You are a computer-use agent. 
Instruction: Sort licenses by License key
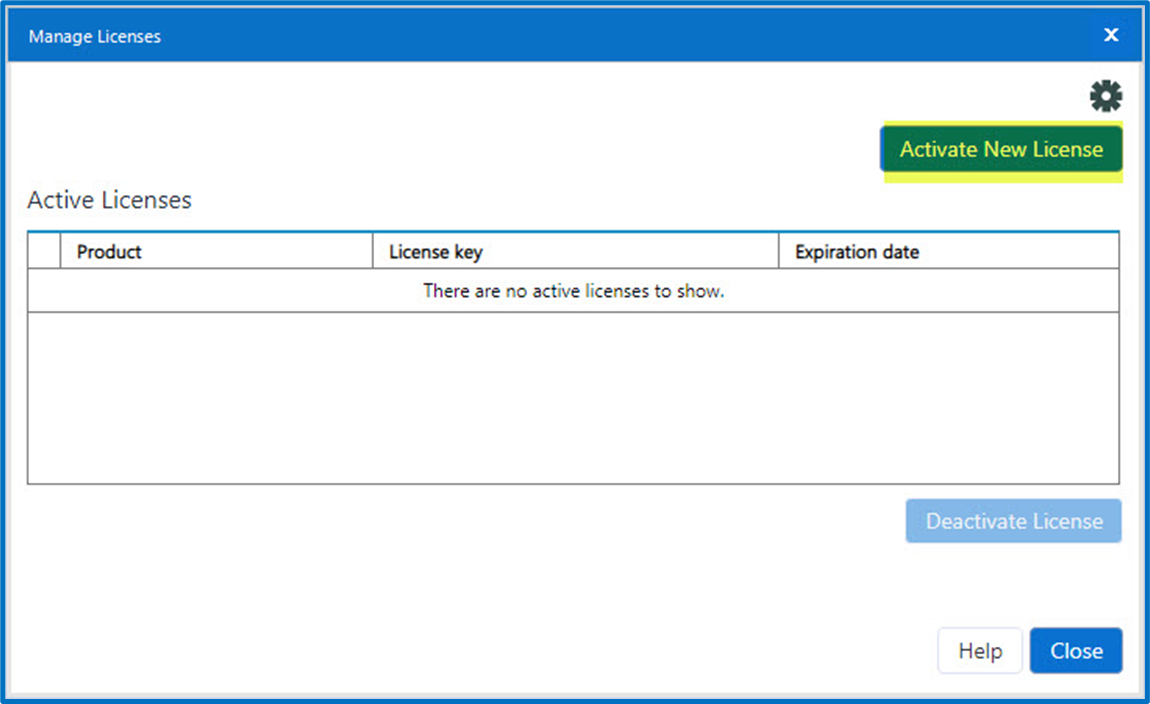coord(435,251)
